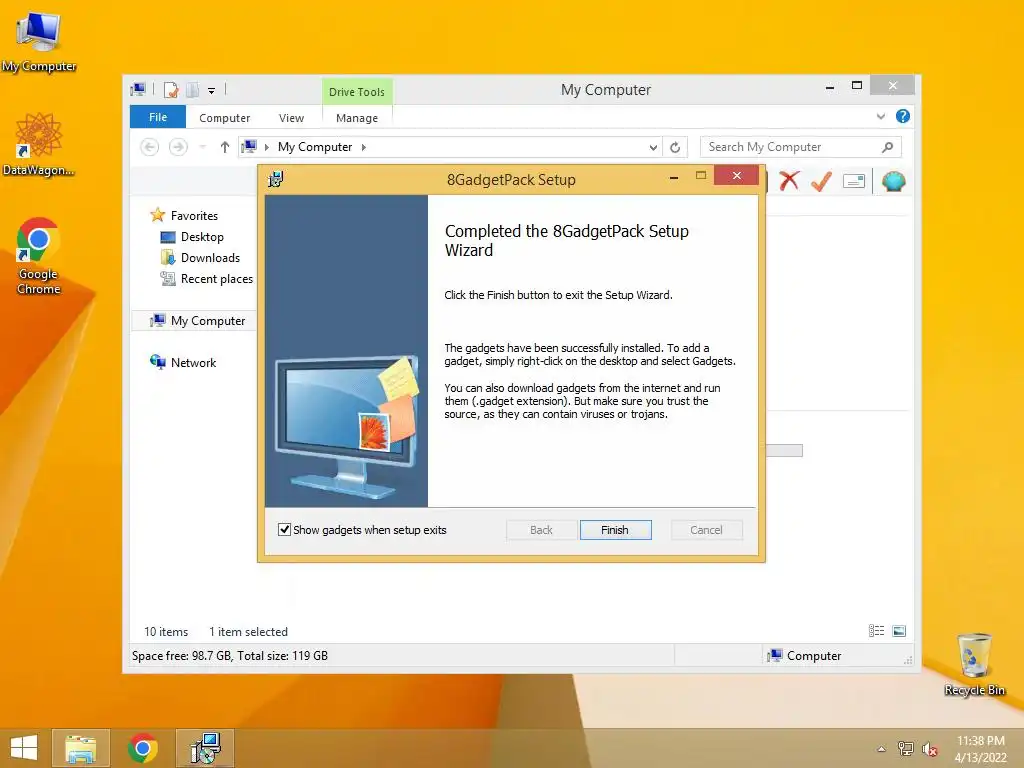Screen dimensions: 1024x768
Task: Click the Cancel button in setup wizard
Action: [x=707, y=530]
